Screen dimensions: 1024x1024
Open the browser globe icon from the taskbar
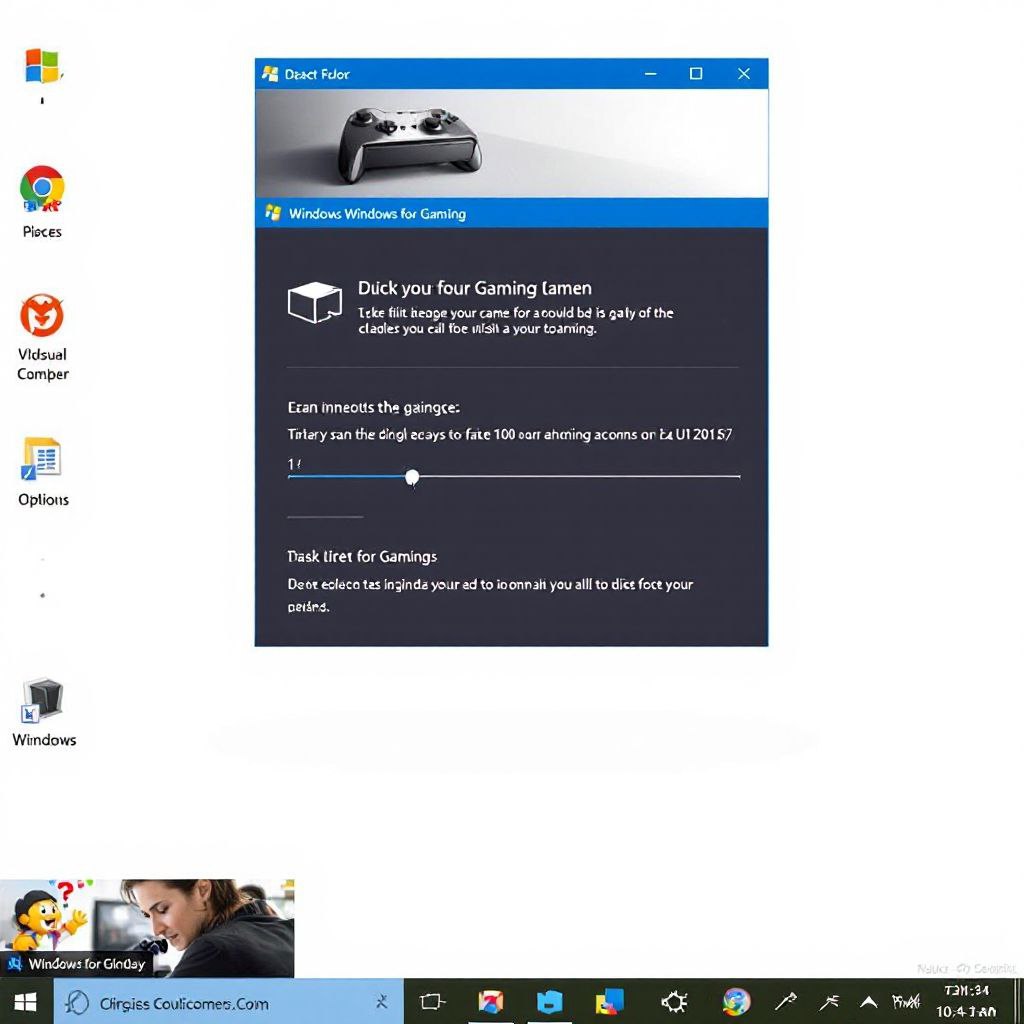736,1001
